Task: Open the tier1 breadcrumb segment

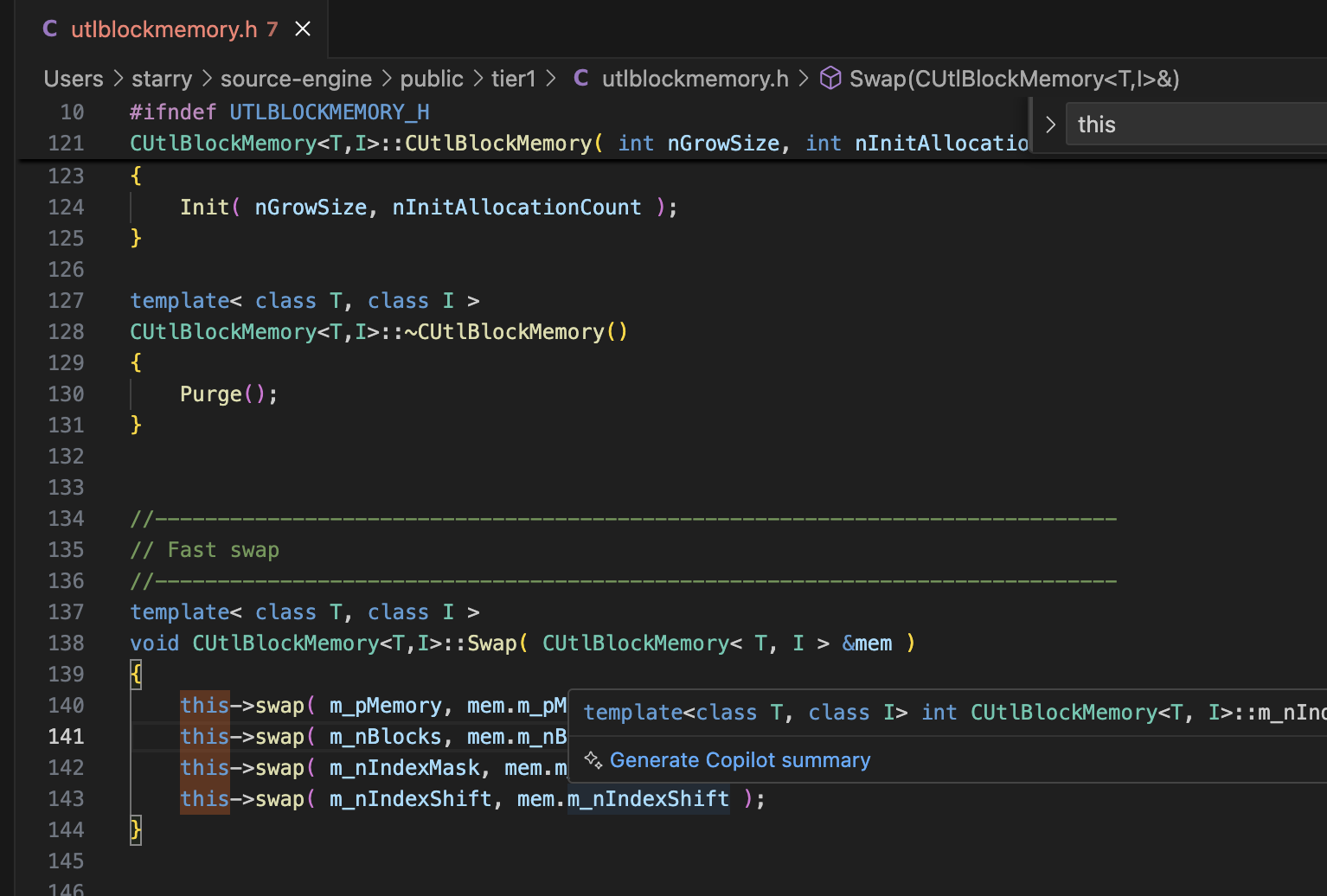Action: pyautogui.click(x=514, y=79)
